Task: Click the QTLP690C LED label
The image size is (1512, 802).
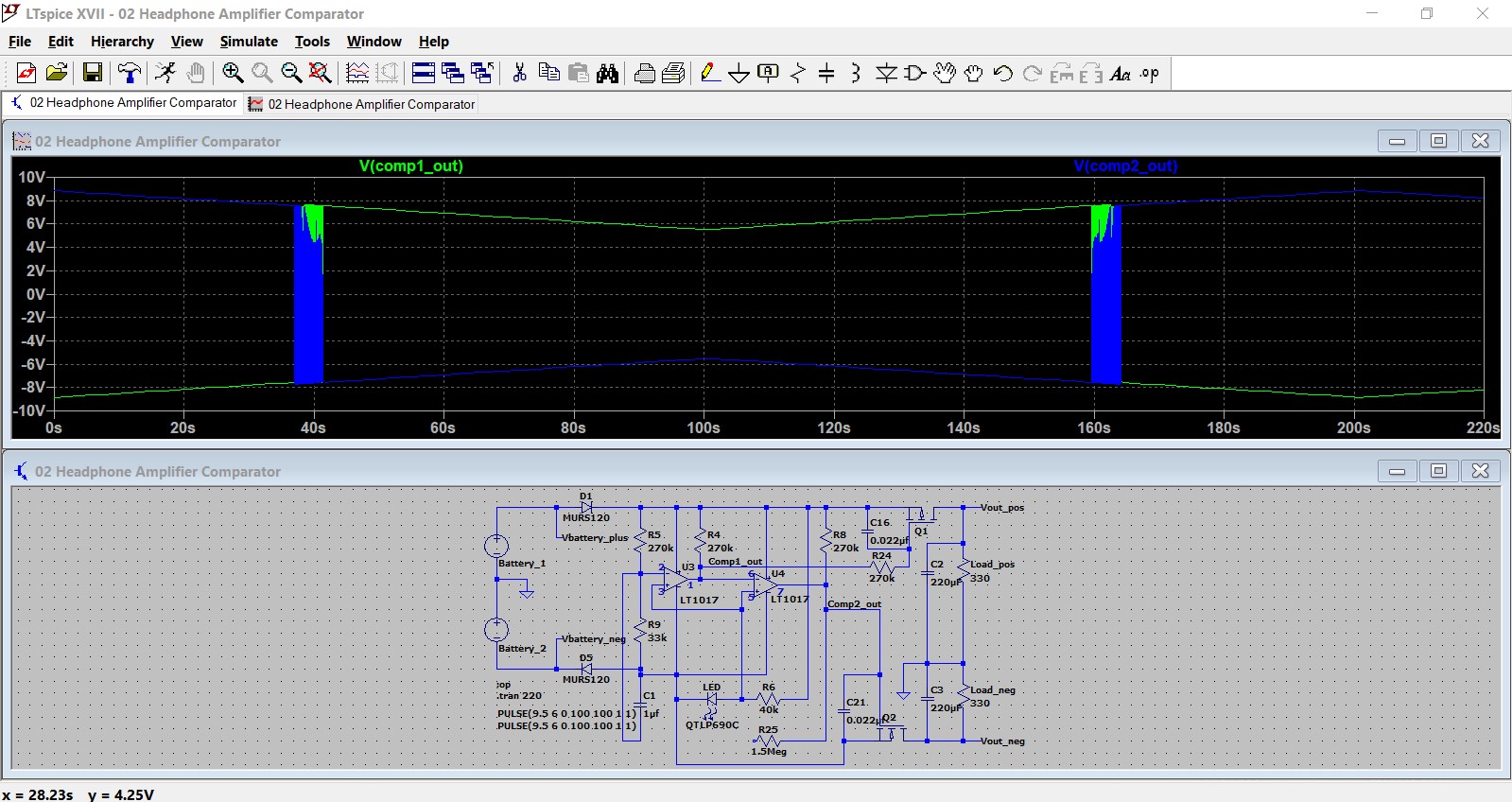Action: (x=712, y=725)
